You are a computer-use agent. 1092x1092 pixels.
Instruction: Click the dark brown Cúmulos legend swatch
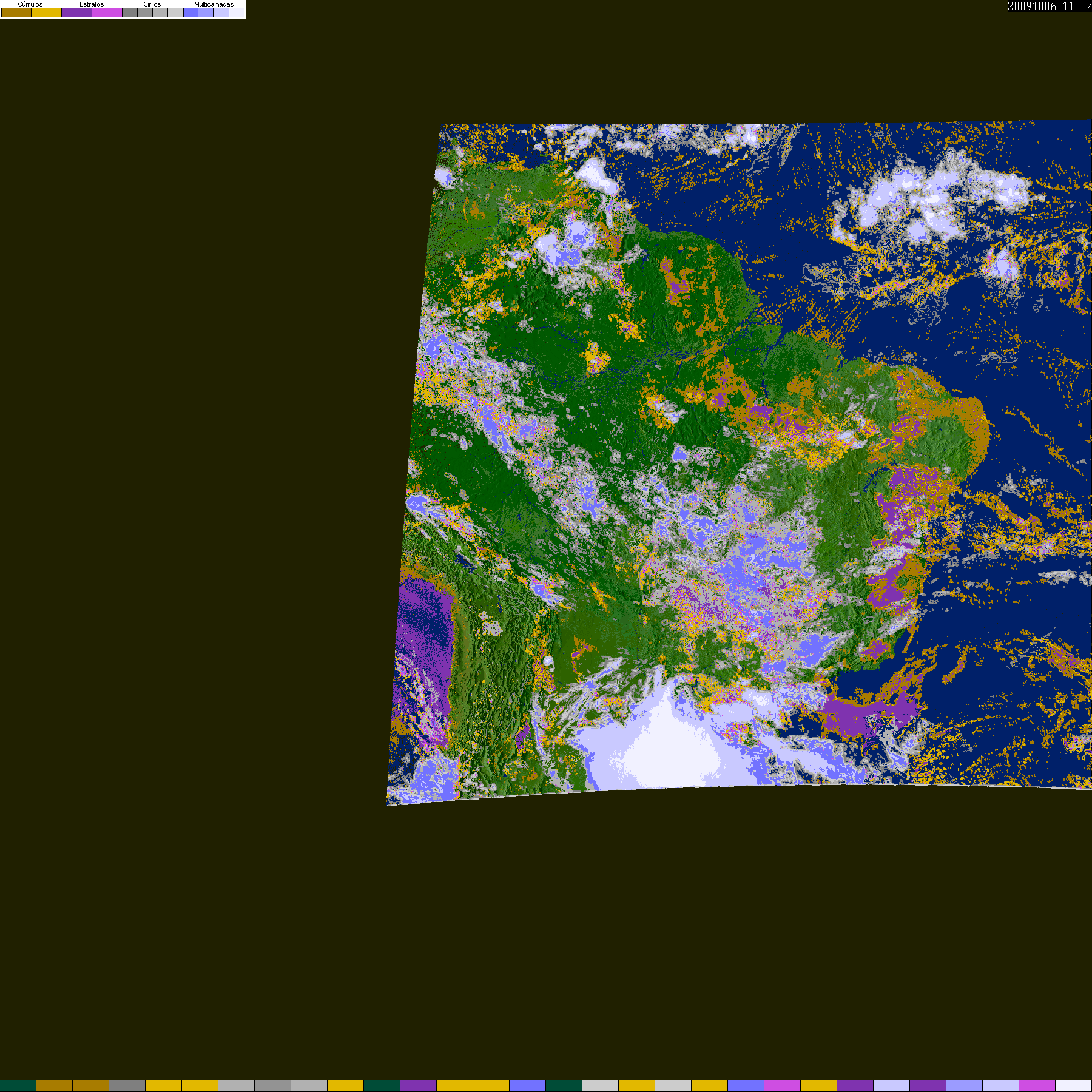pyautogui.click(x=16, y=13)
